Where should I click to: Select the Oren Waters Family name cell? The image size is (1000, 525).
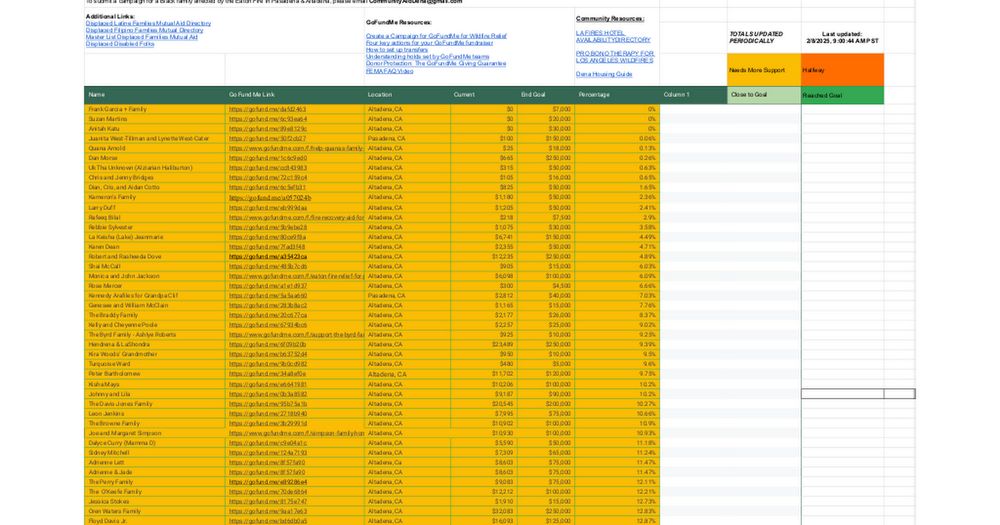154,512
